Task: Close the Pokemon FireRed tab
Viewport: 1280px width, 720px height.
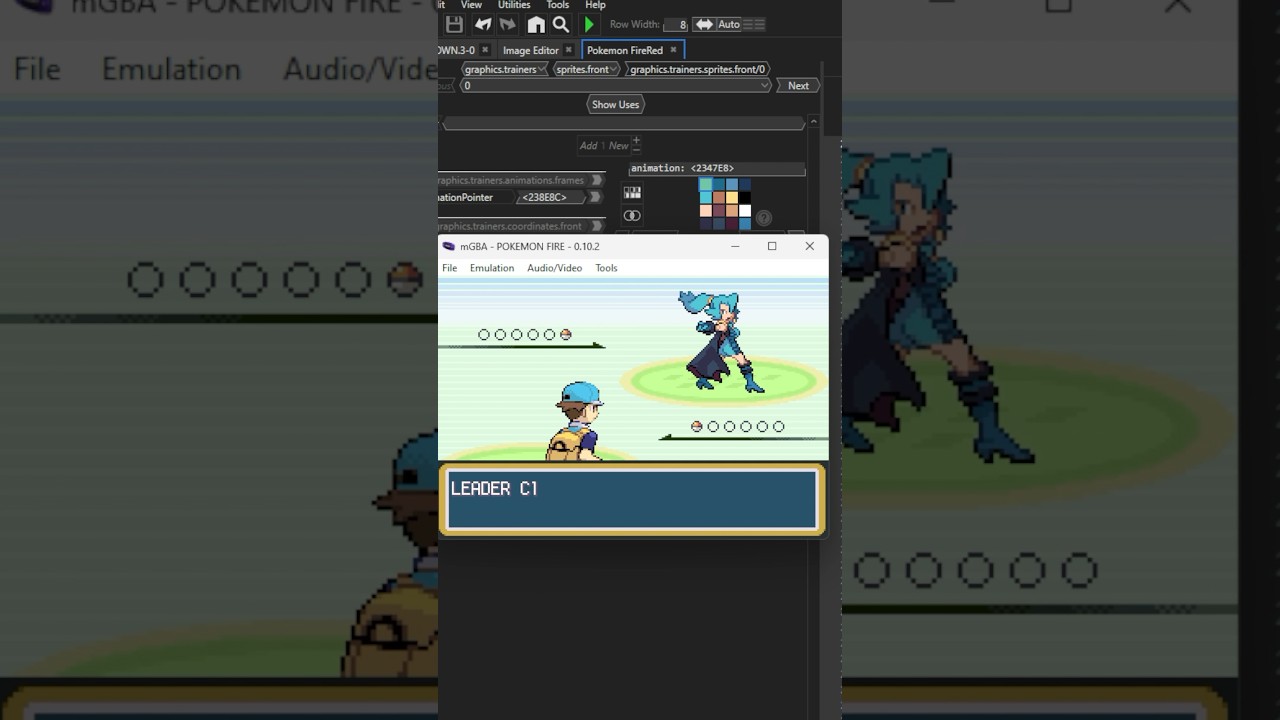Action: (x=673, y=50)
